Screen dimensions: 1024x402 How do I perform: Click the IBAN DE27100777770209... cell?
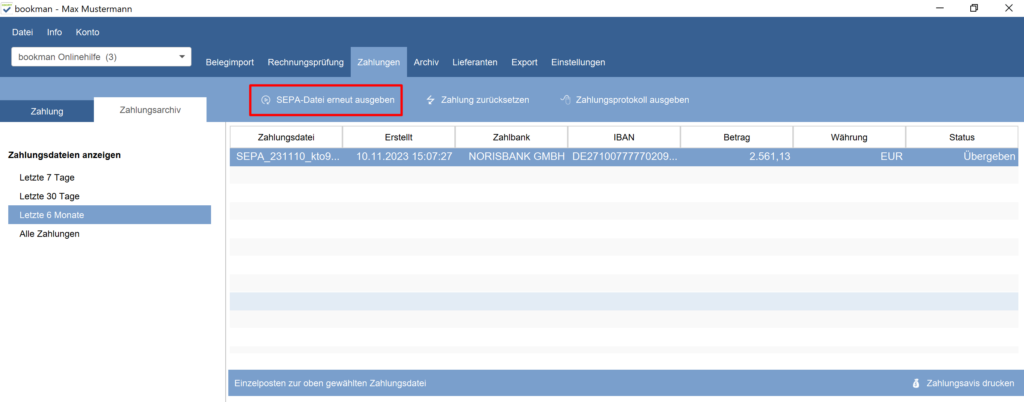coord(624,157)
